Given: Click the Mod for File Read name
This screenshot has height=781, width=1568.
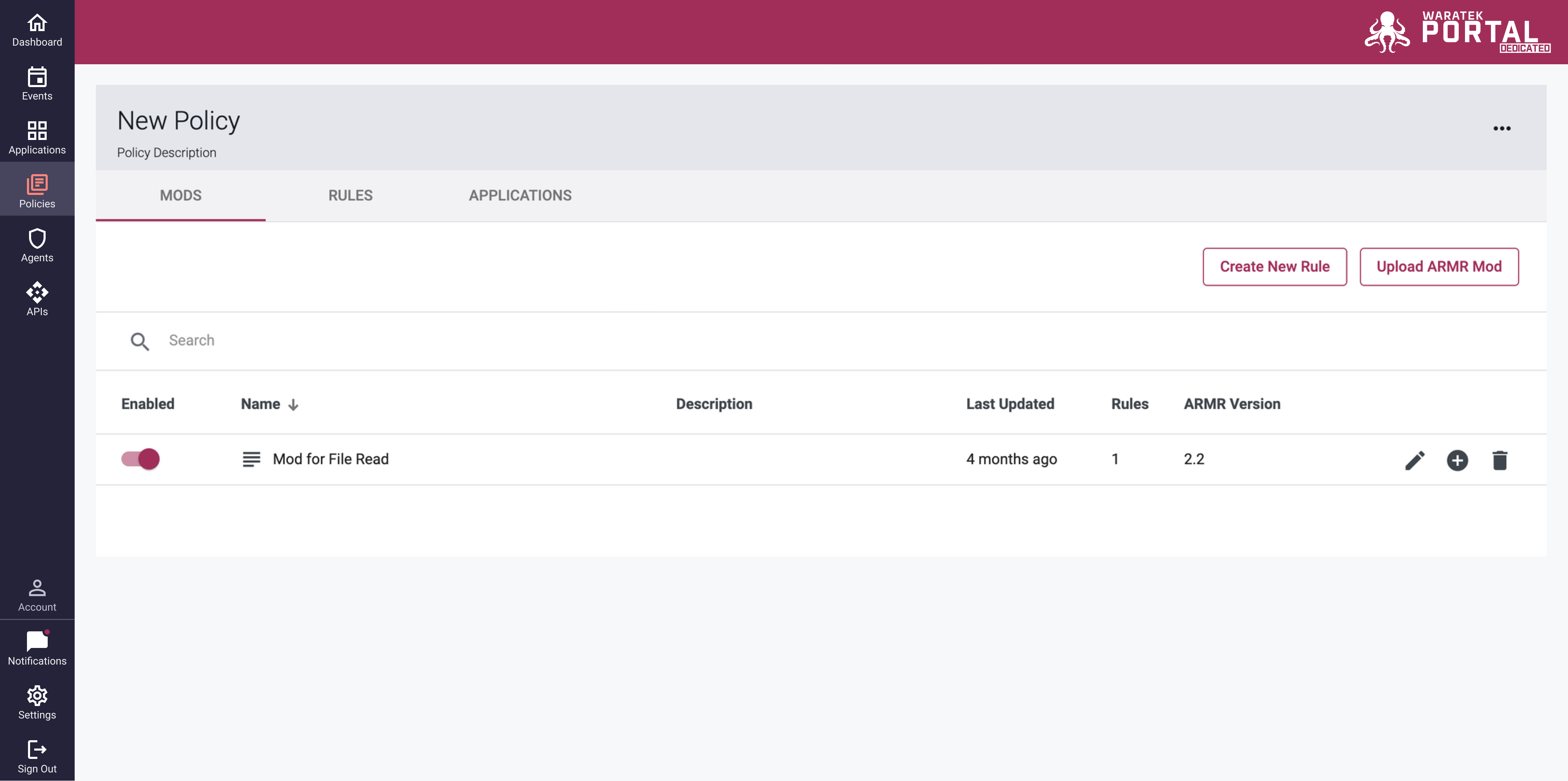Looking at the screenshot, I should [330, 460].
